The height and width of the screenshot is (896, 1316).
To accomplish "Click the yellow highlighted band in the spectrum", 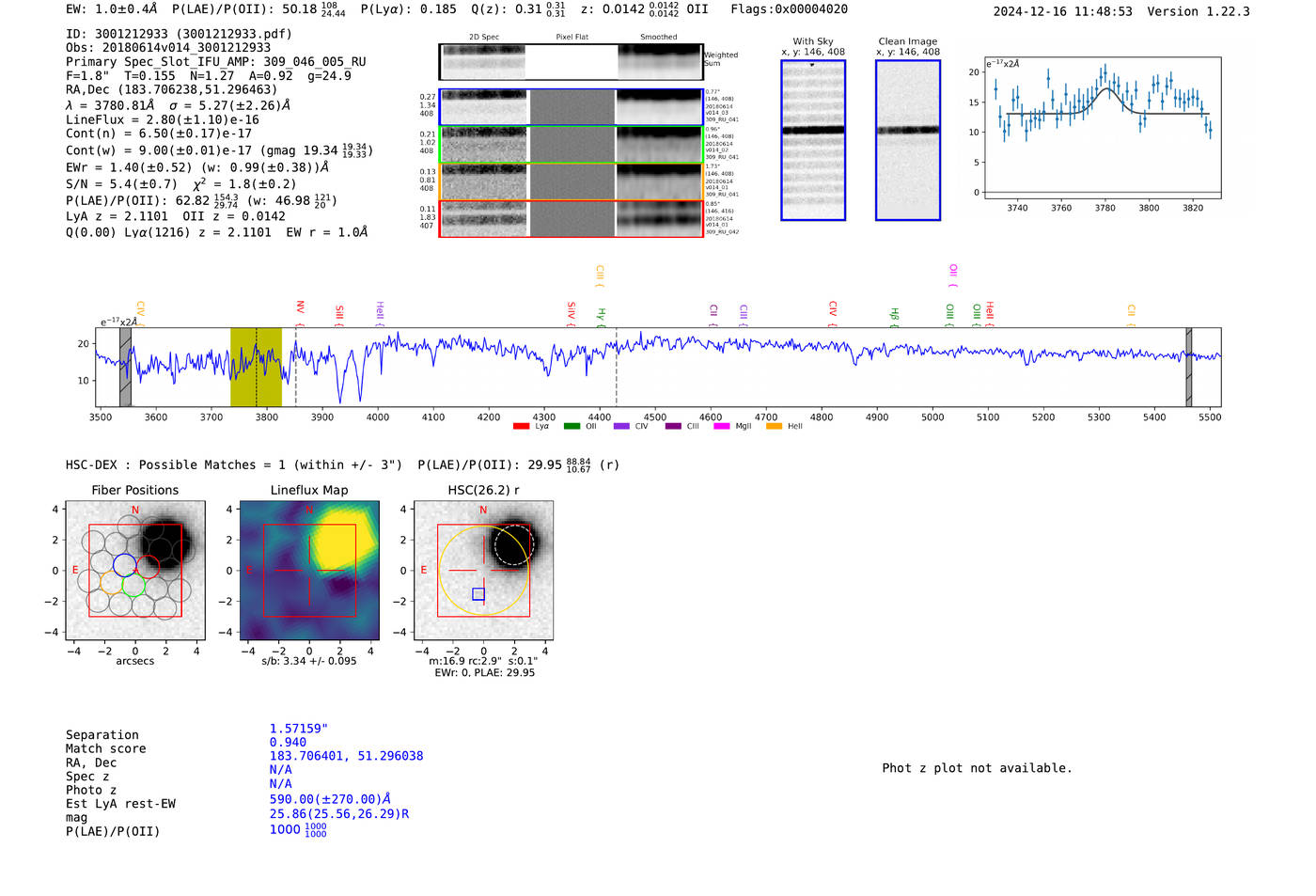I will (256, 368).
